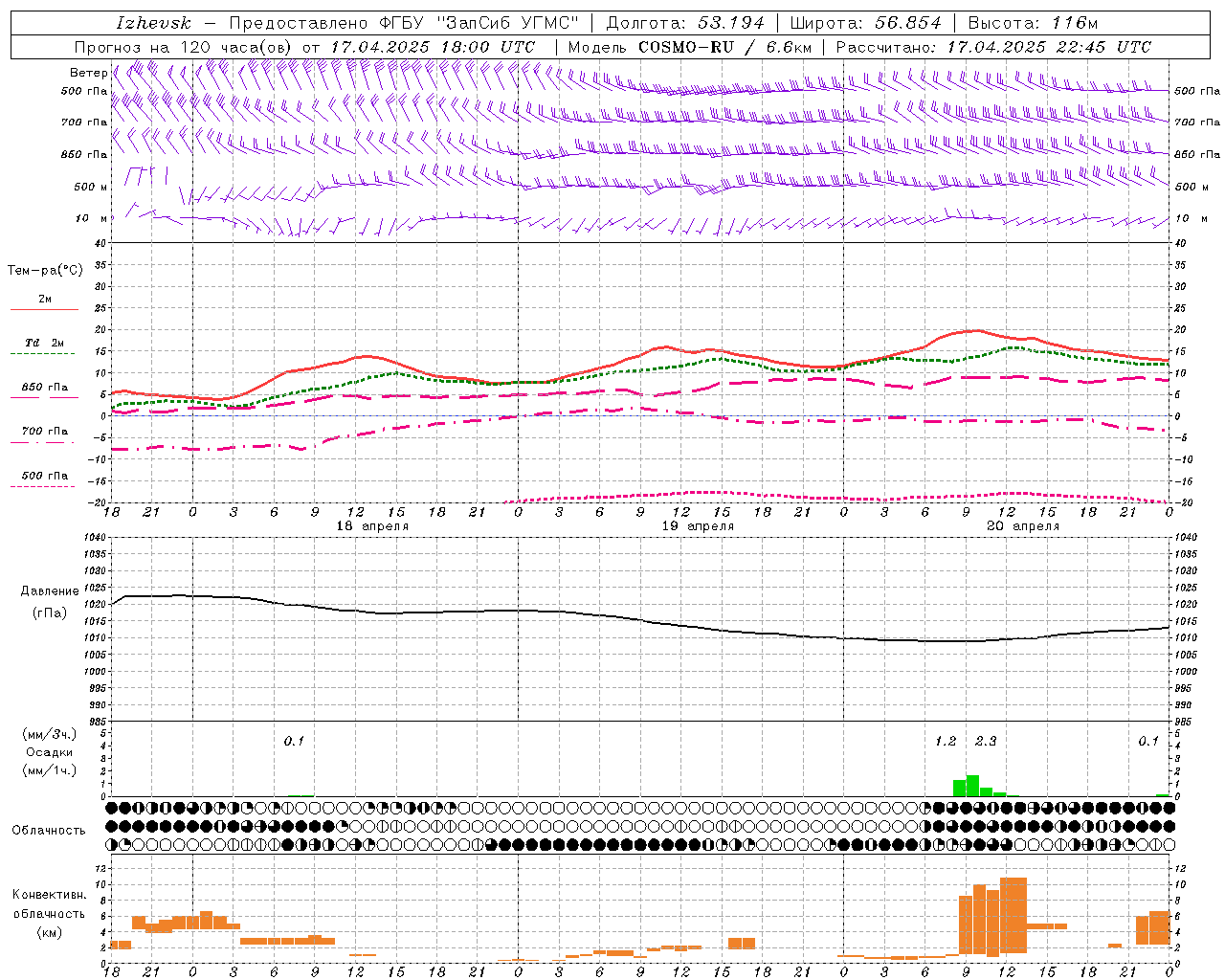This screenshot has width=1225, height=980.
Task: Click the 'Ветер' wind panel label
Action: [x=88, y=73]
